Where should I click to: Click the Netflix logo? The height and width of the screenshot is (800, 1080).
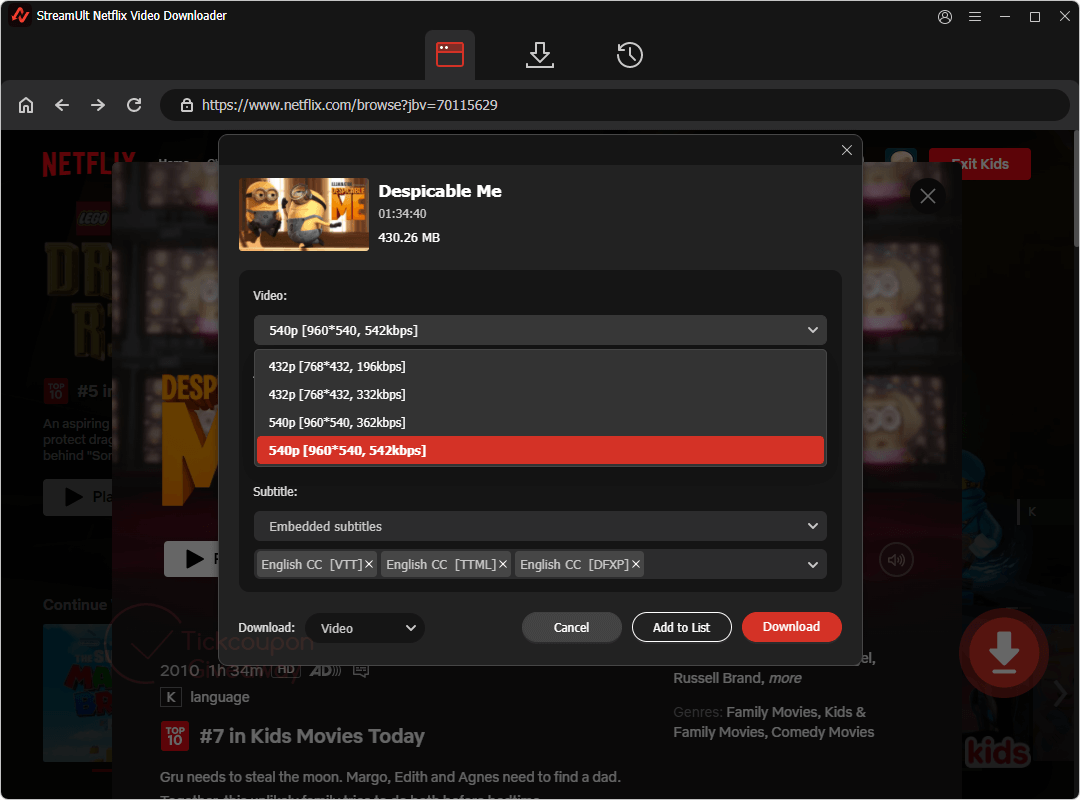tap(88, 164)
